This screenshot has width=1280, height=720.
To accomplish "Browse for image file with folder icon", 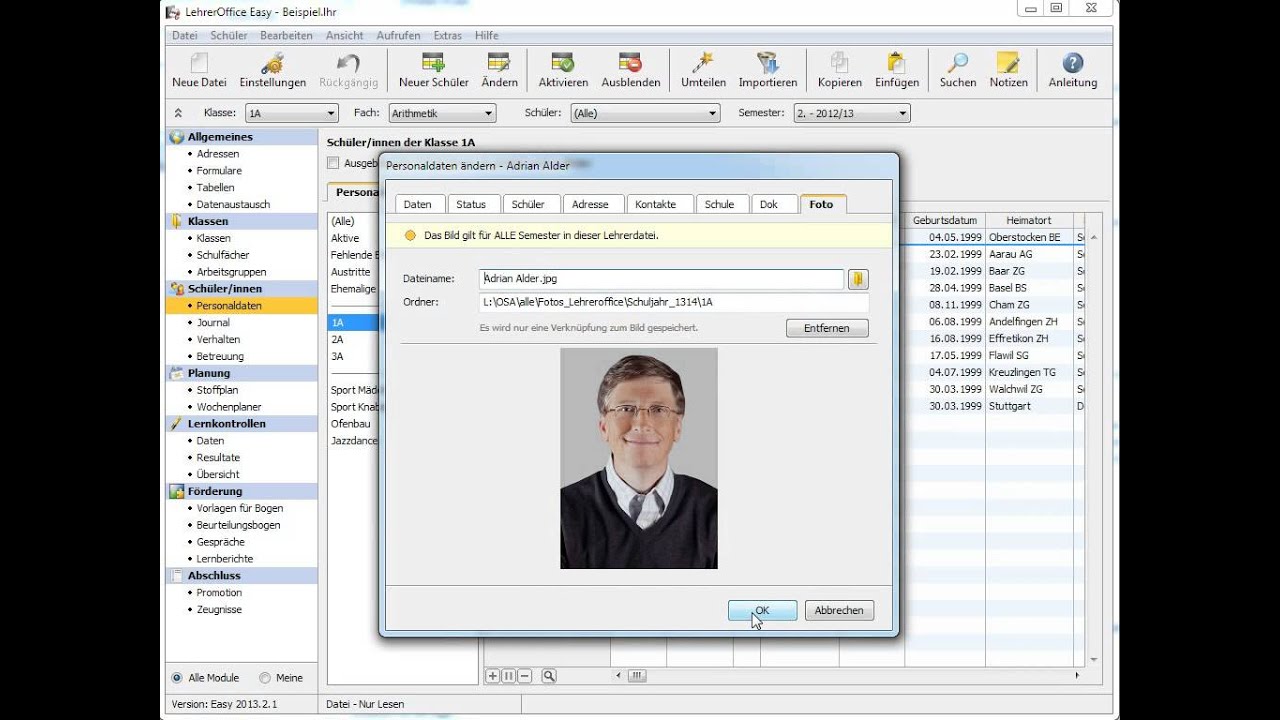I will tap(858, 279).
